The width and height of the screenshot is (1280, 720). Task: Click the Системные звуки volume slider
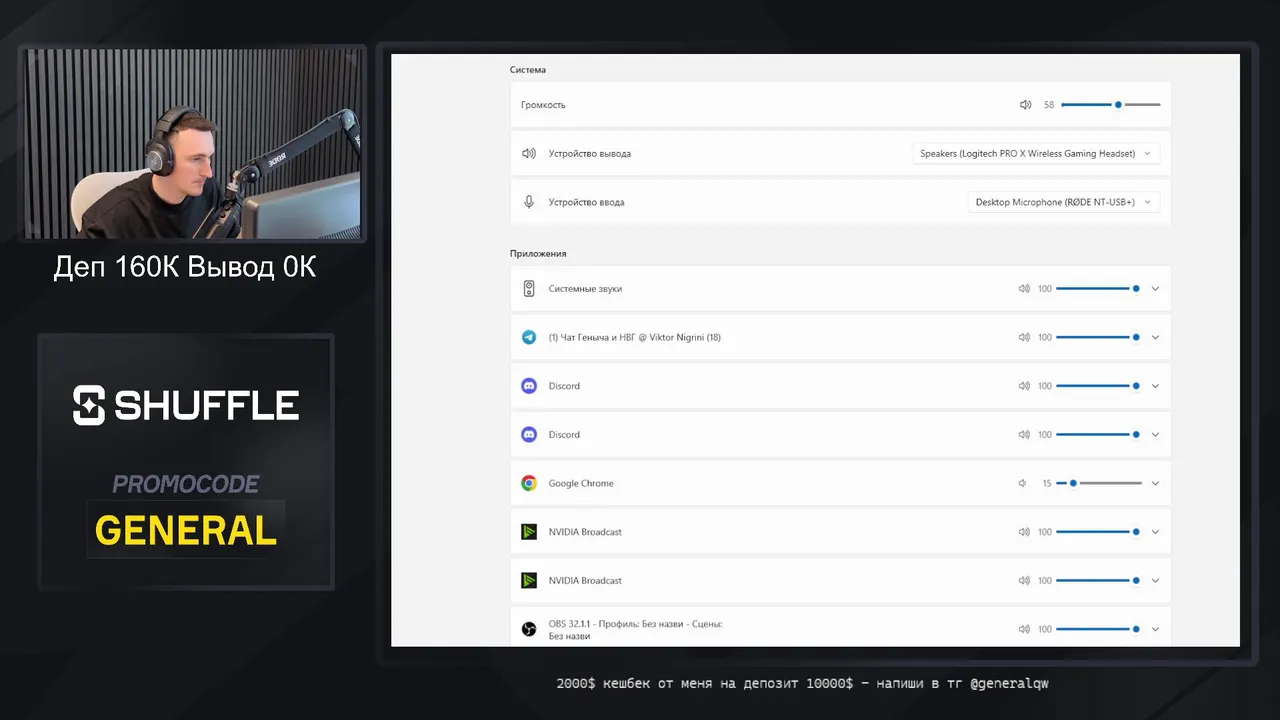1099,289
